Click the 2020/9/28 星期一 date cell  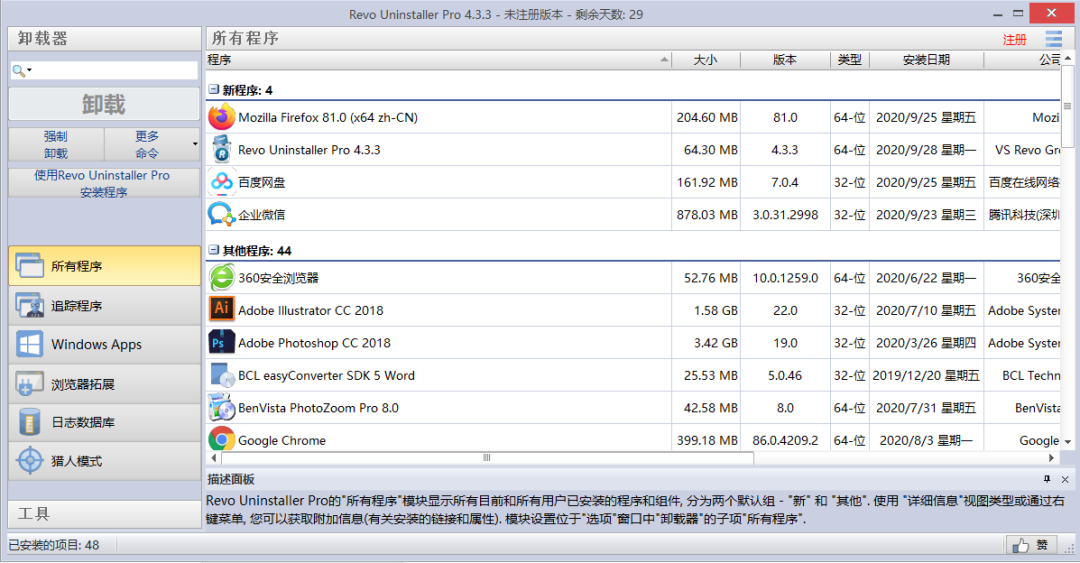point(926,150)
